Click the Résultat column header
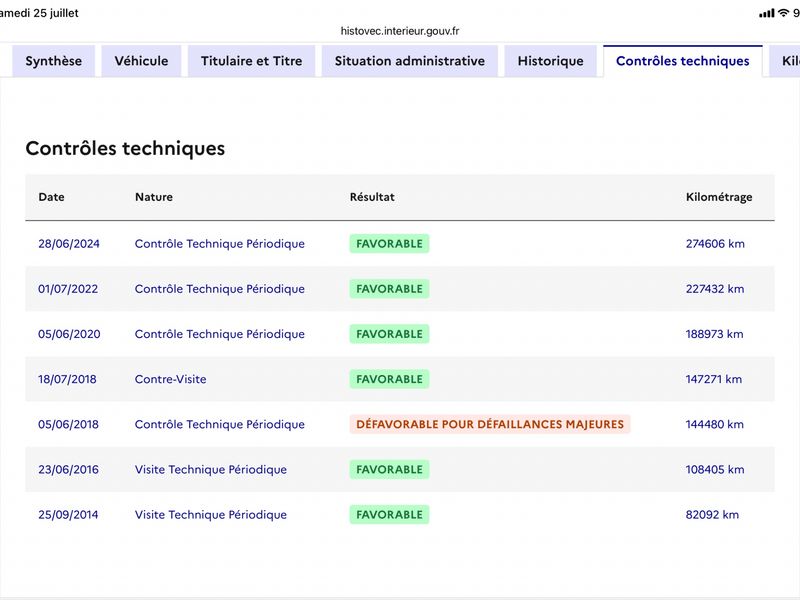 point(372,197)
